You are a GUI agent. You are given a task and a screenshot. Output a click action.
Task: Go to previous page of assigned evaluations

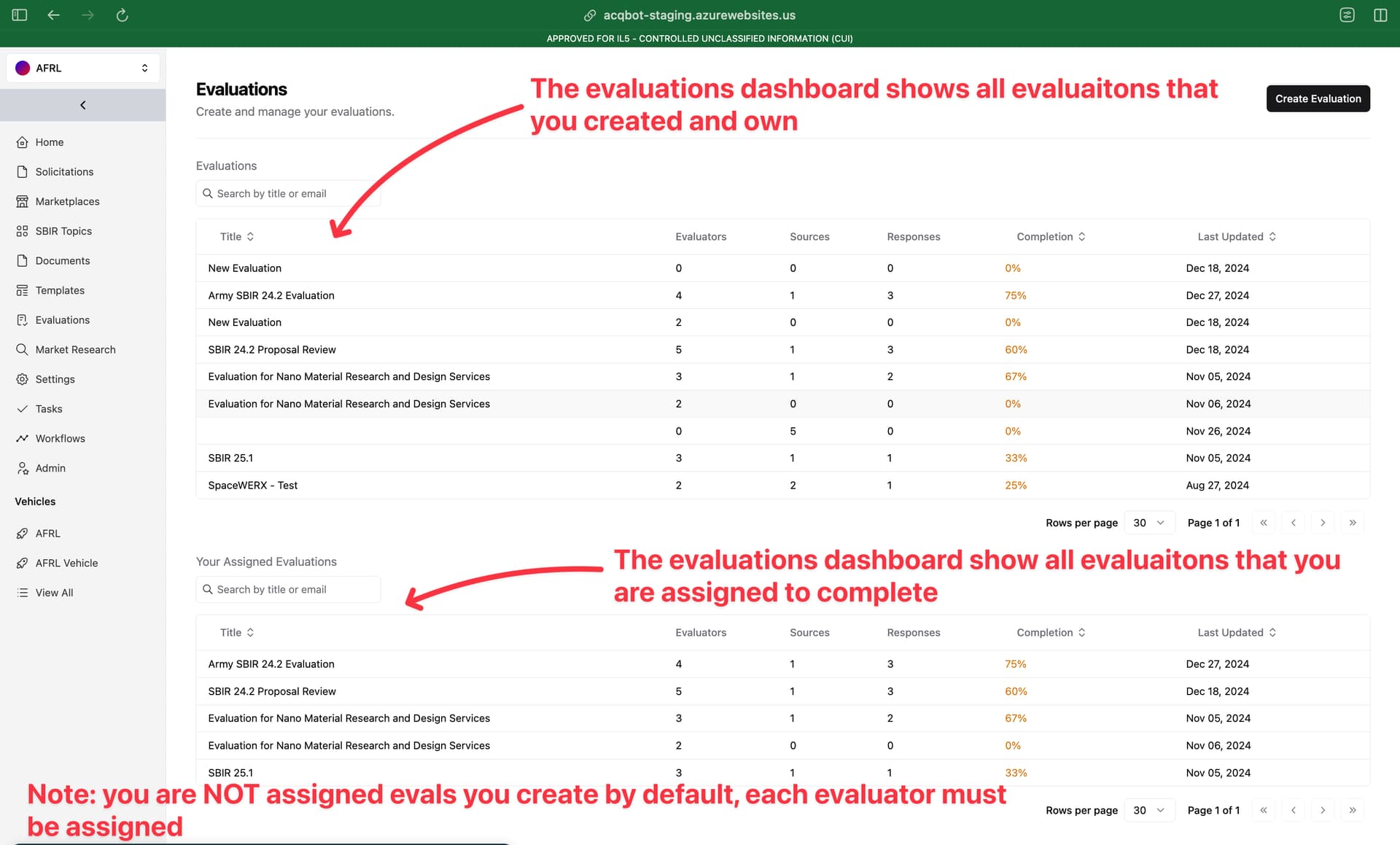coord(1294,810)
